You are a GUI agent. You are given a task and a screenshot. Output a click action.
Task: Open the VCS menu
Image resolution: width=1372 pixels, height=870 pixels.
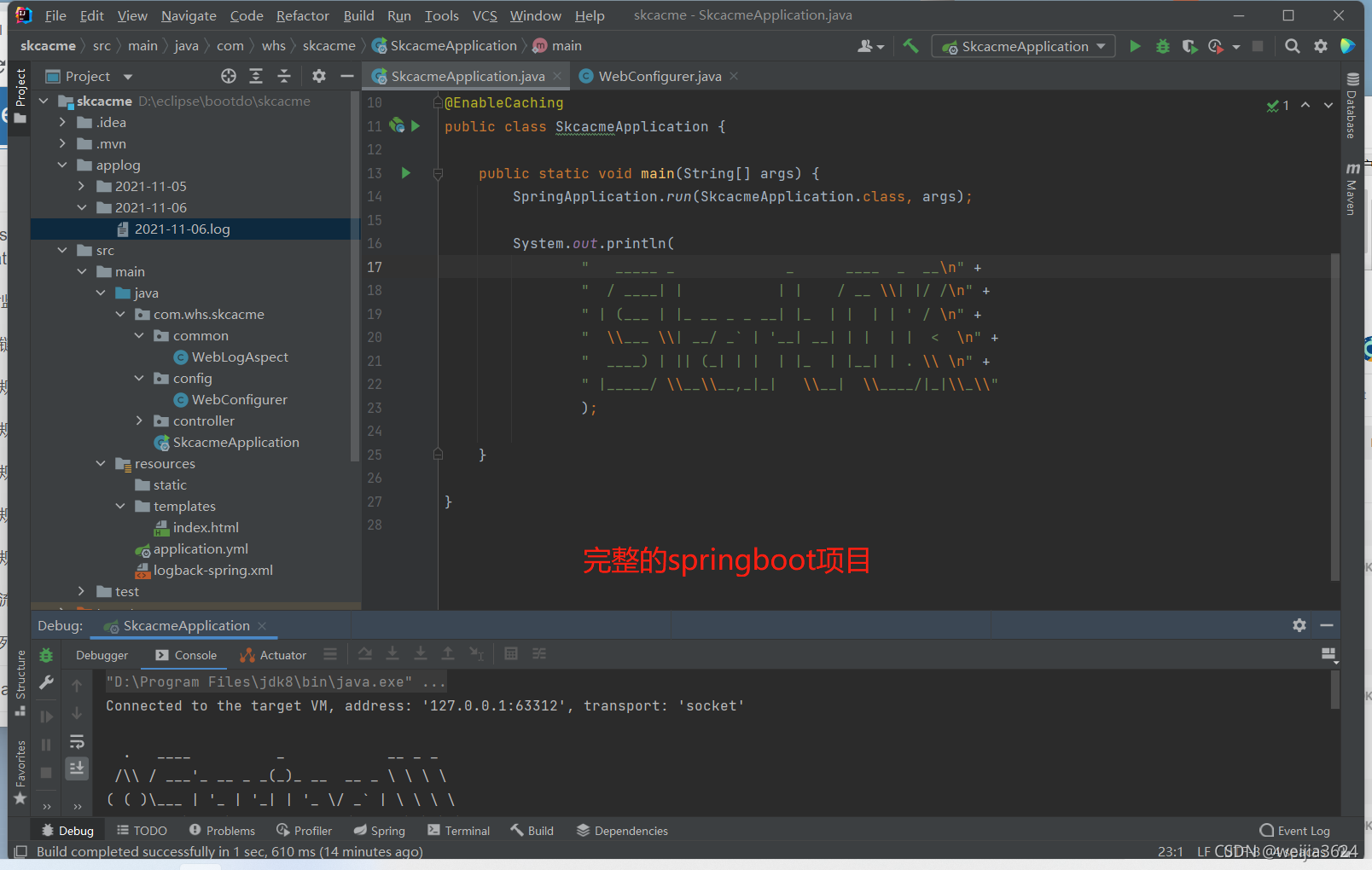tap(485, 15)
